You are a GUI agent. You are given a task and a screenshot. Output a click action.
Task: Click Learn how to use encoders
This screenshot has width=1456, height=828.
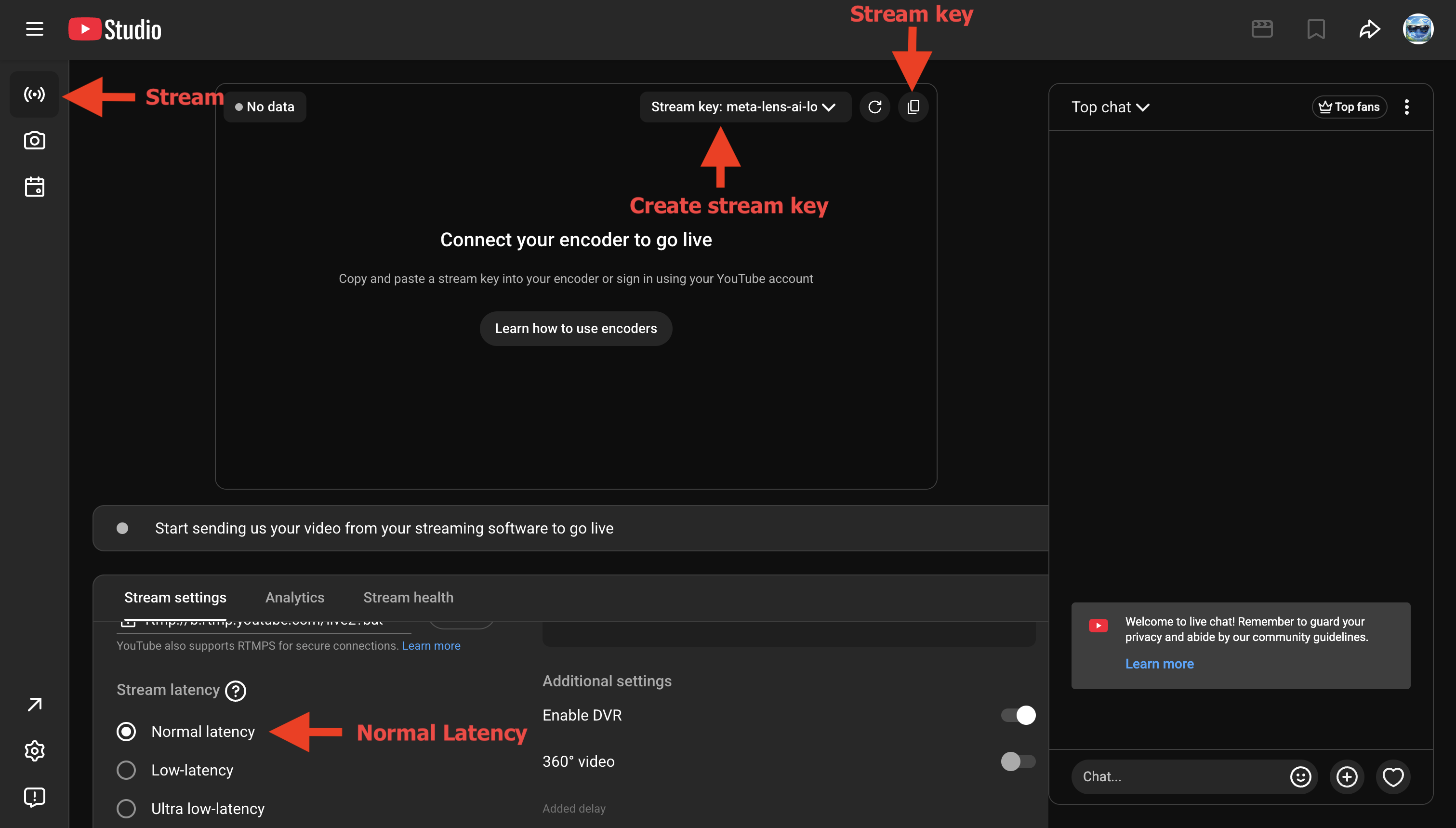(x=575, y=328)
